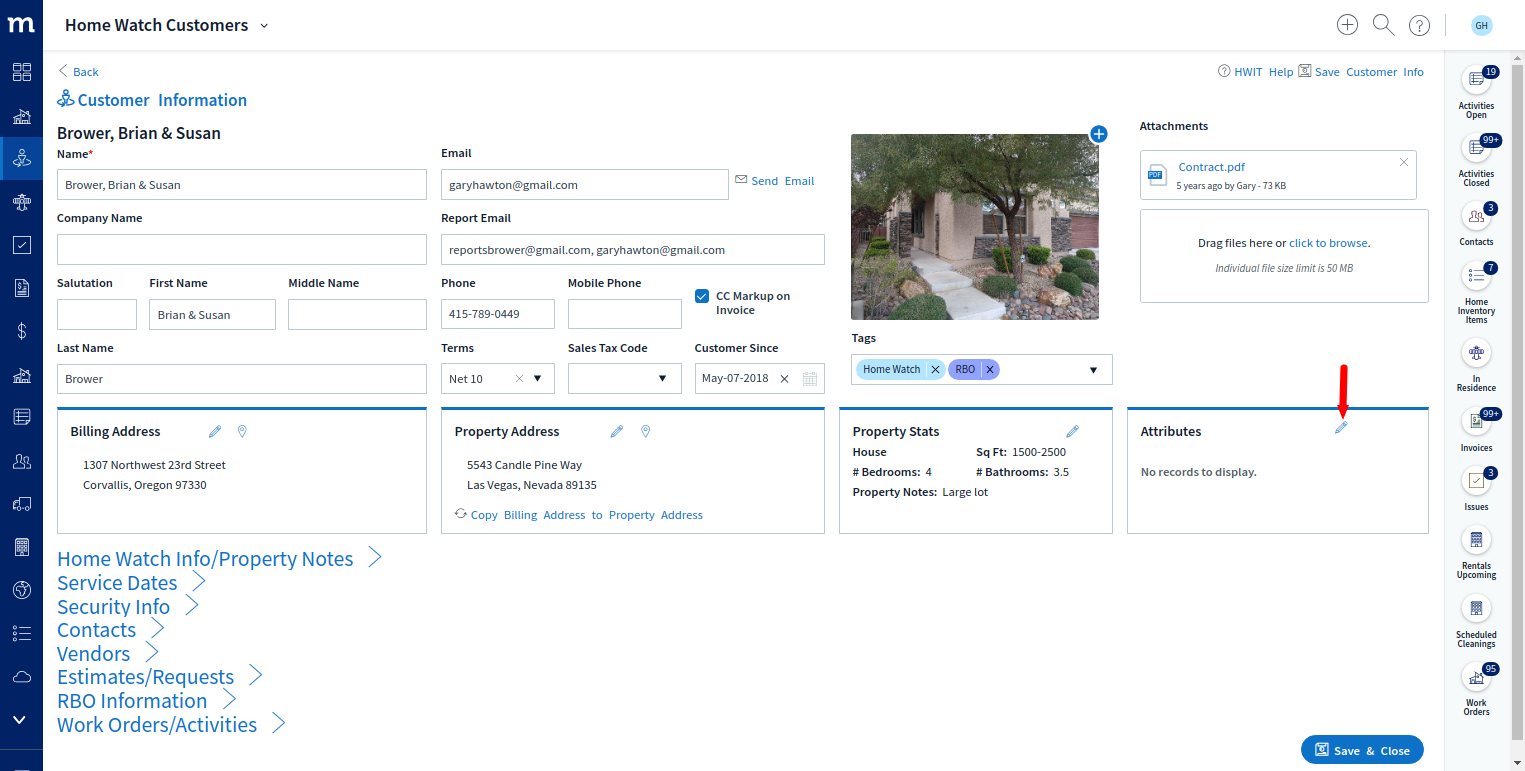Clear the Customer Since date
The image size is (1525, 771).
point(784,379)
